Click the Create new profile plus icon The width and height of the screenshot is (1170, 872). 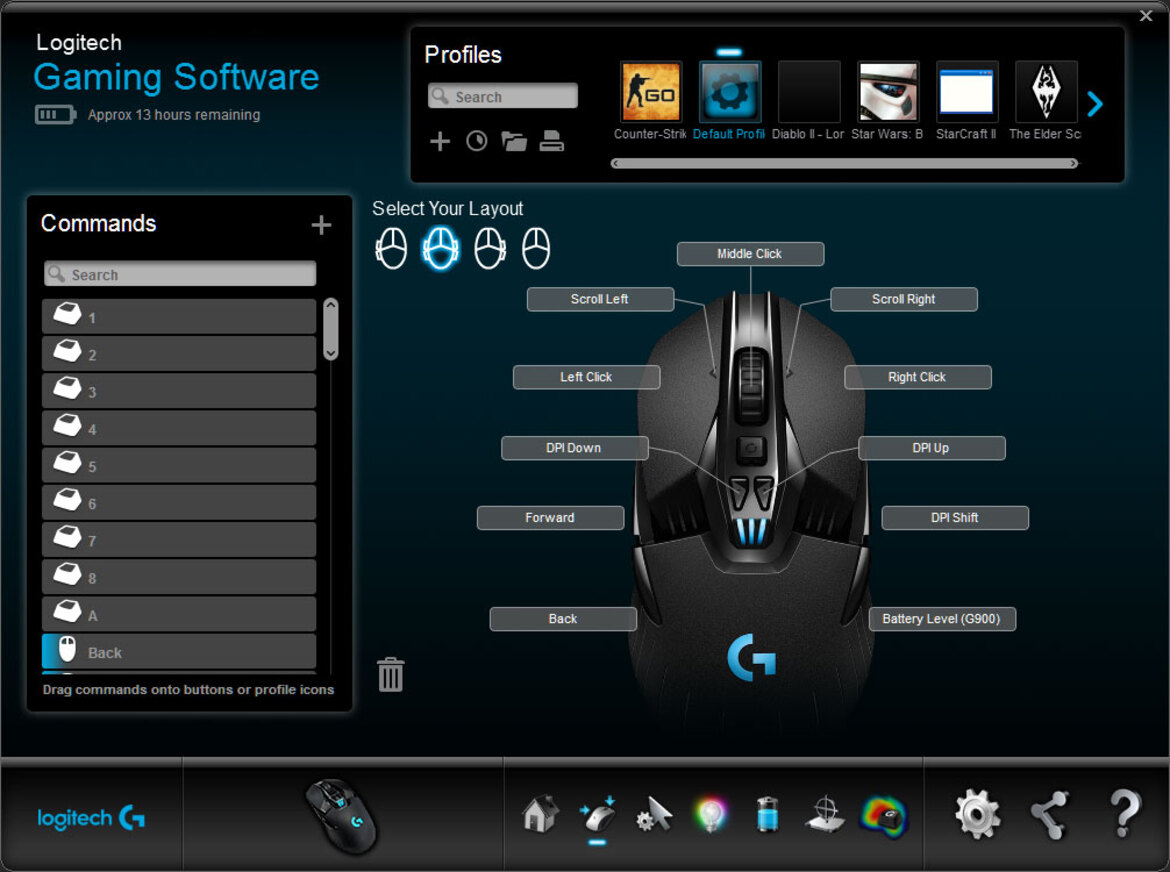pos(439,141)
